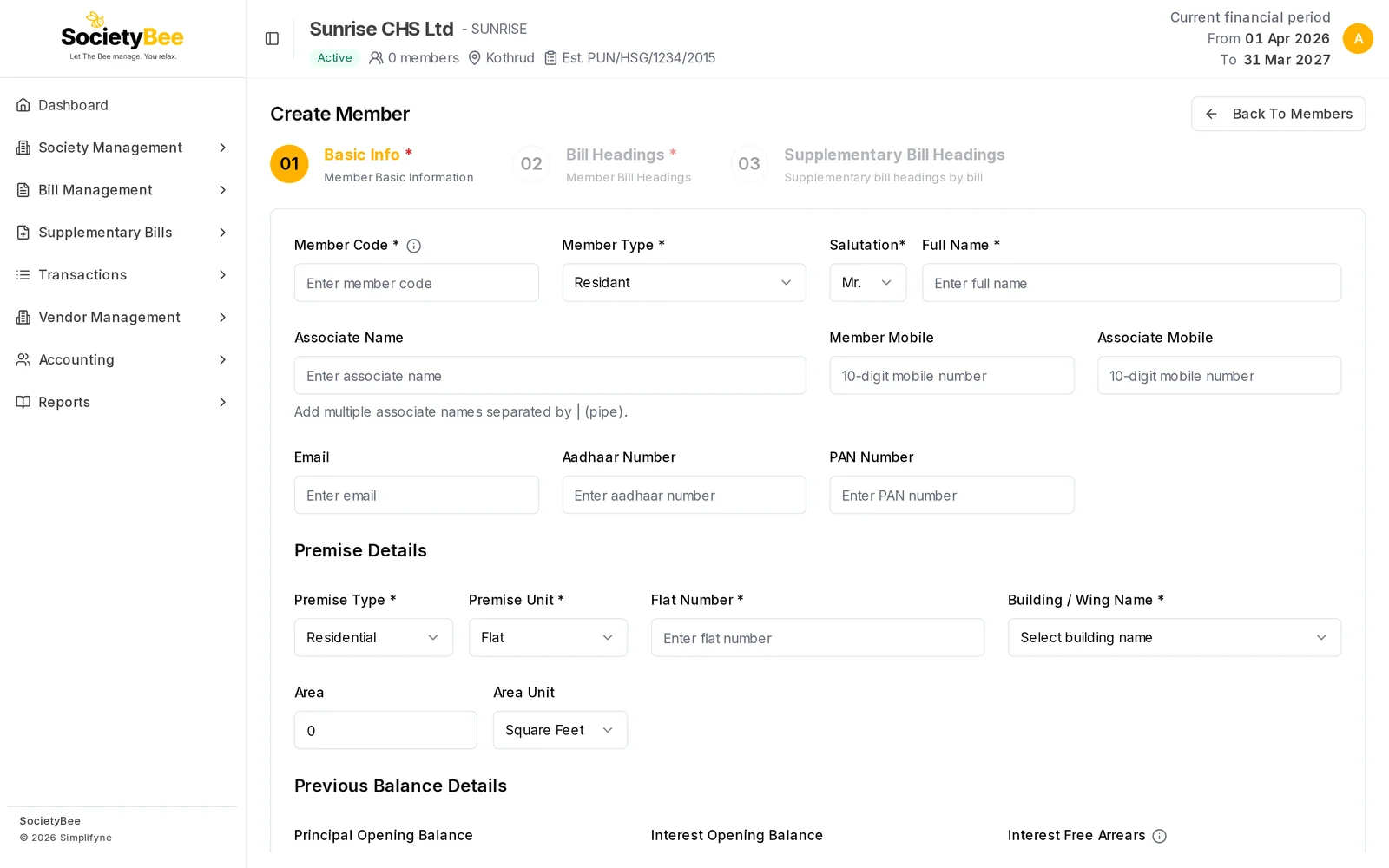Select the Basic Info step tab
This screenshot has width=1389, height=868.
point(372,164)
